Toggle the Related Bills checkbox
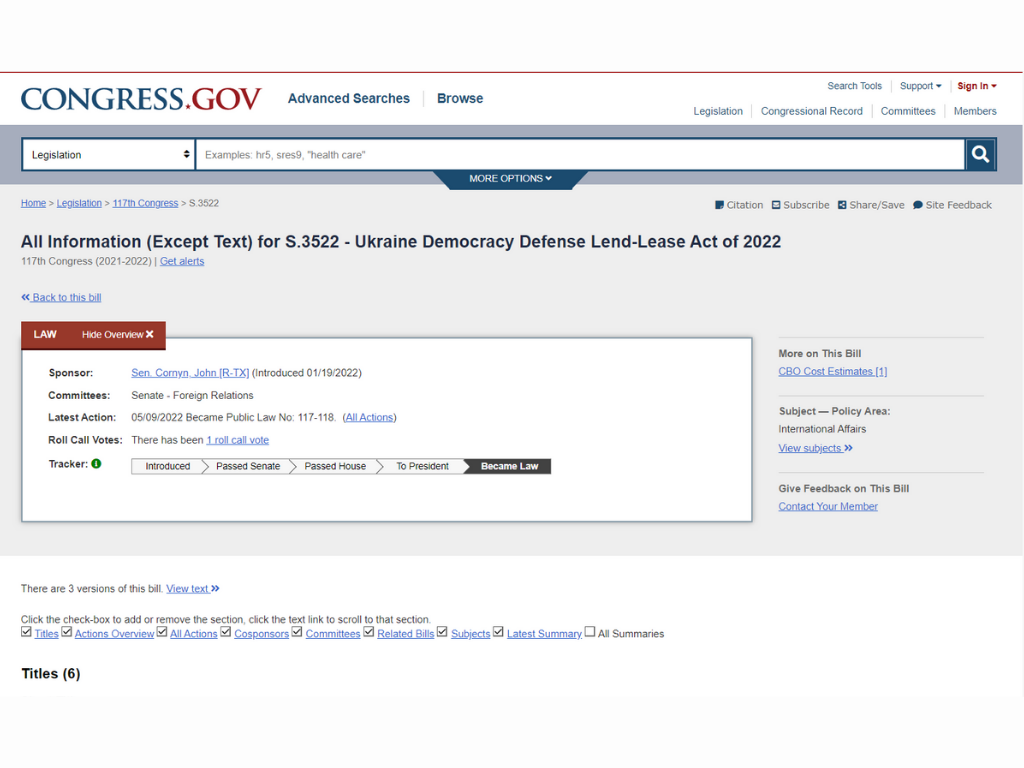1024x768 pixels. 369,632
